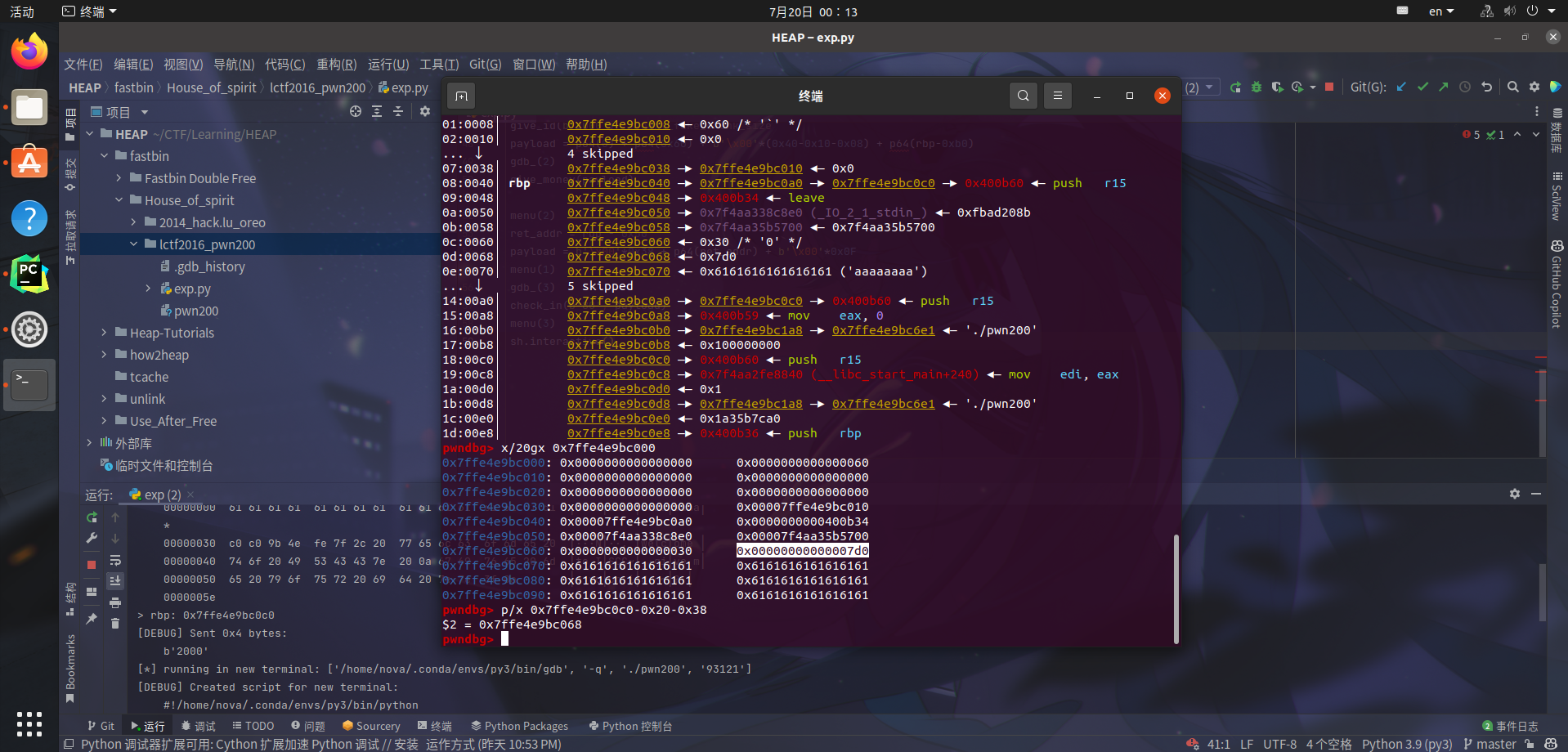
Task: Open the terminal window search icon
Action: coord(1023,96)
